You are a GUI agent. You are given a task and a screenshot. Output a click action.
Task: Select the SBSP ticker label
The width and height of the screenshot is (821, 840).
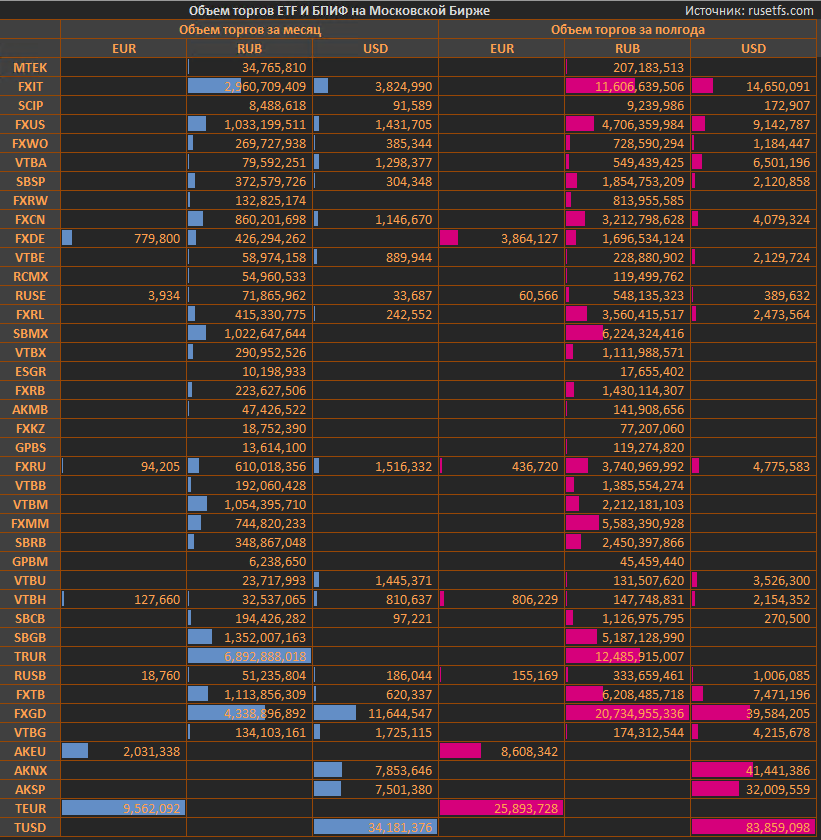point(30,182)
